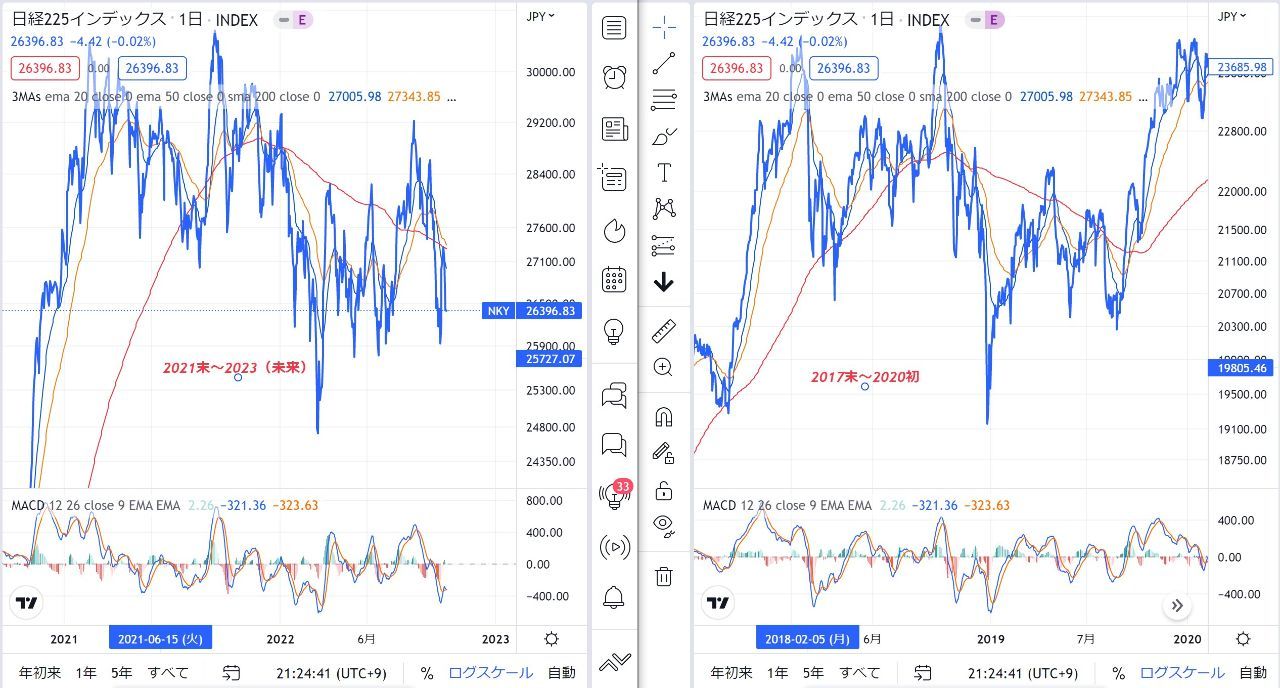Click the trash can remove drawings icon
1280x688 pixels.
[x=663, y=576]
